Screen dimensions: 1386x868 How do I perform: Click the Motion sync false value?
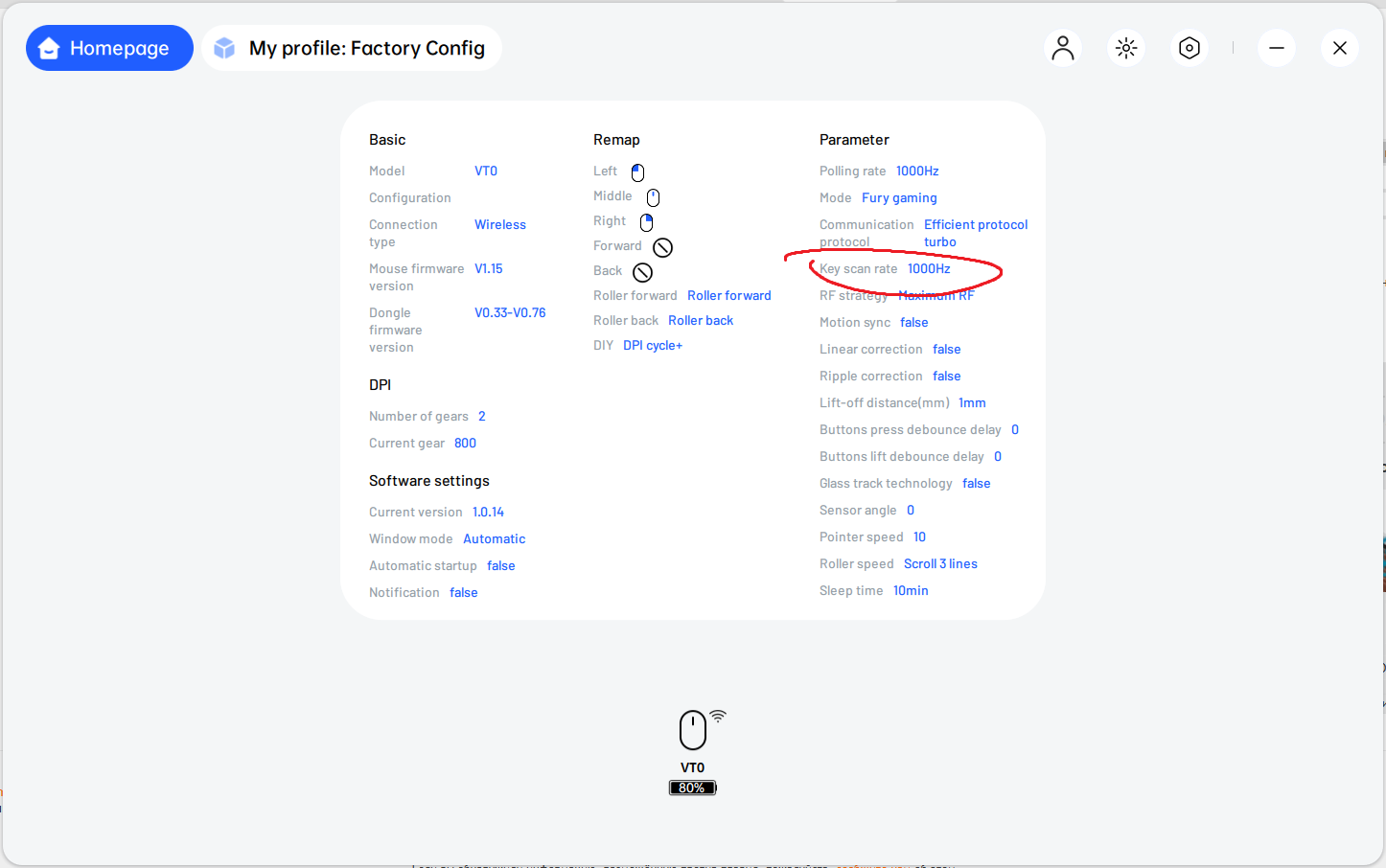pyautogui.click(x=913, y=323)
